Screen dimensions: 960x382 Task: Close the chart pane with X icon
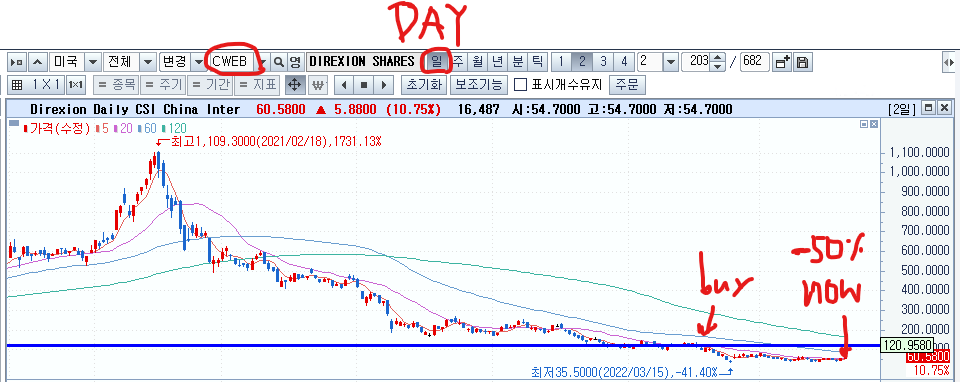pos(945,108)
